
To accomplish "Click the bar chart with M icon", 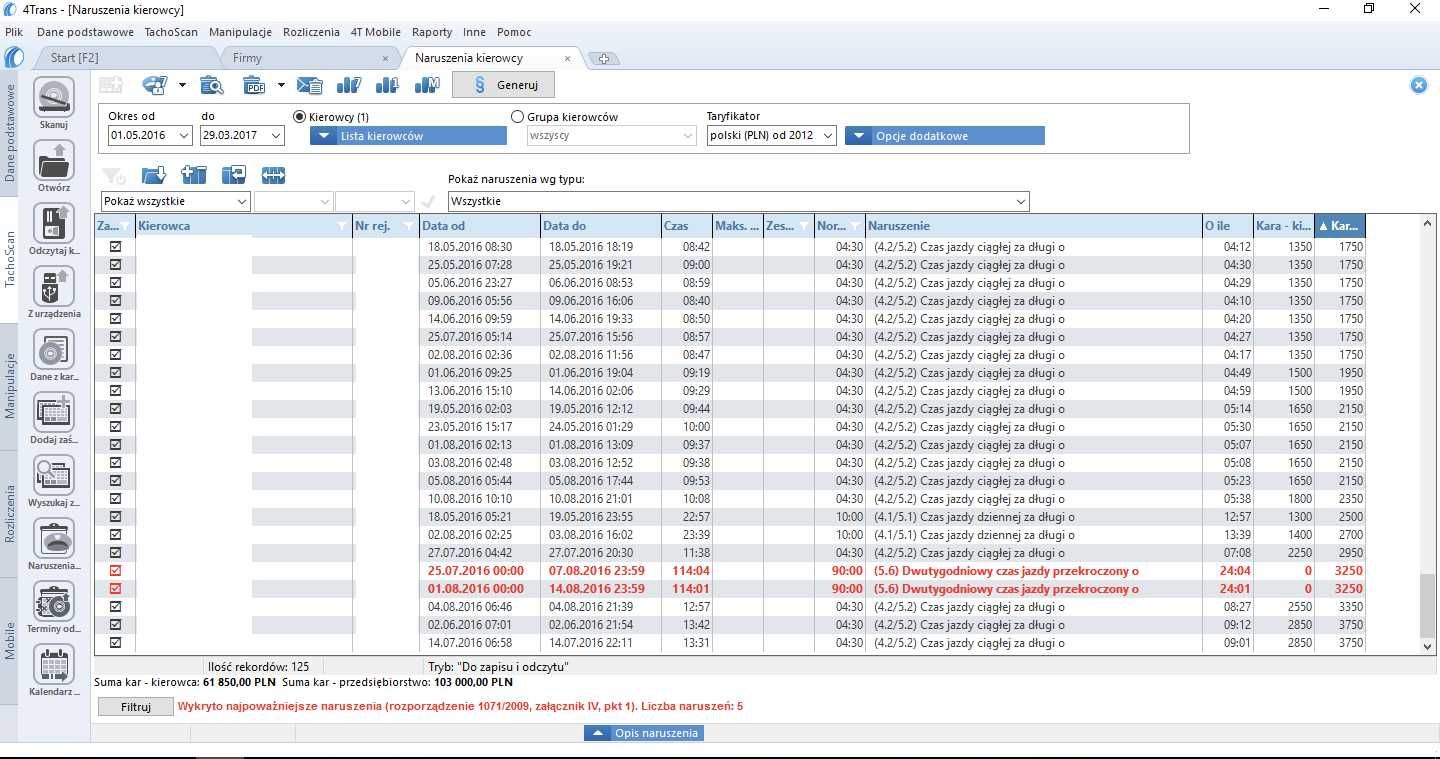I will [427, 85].
